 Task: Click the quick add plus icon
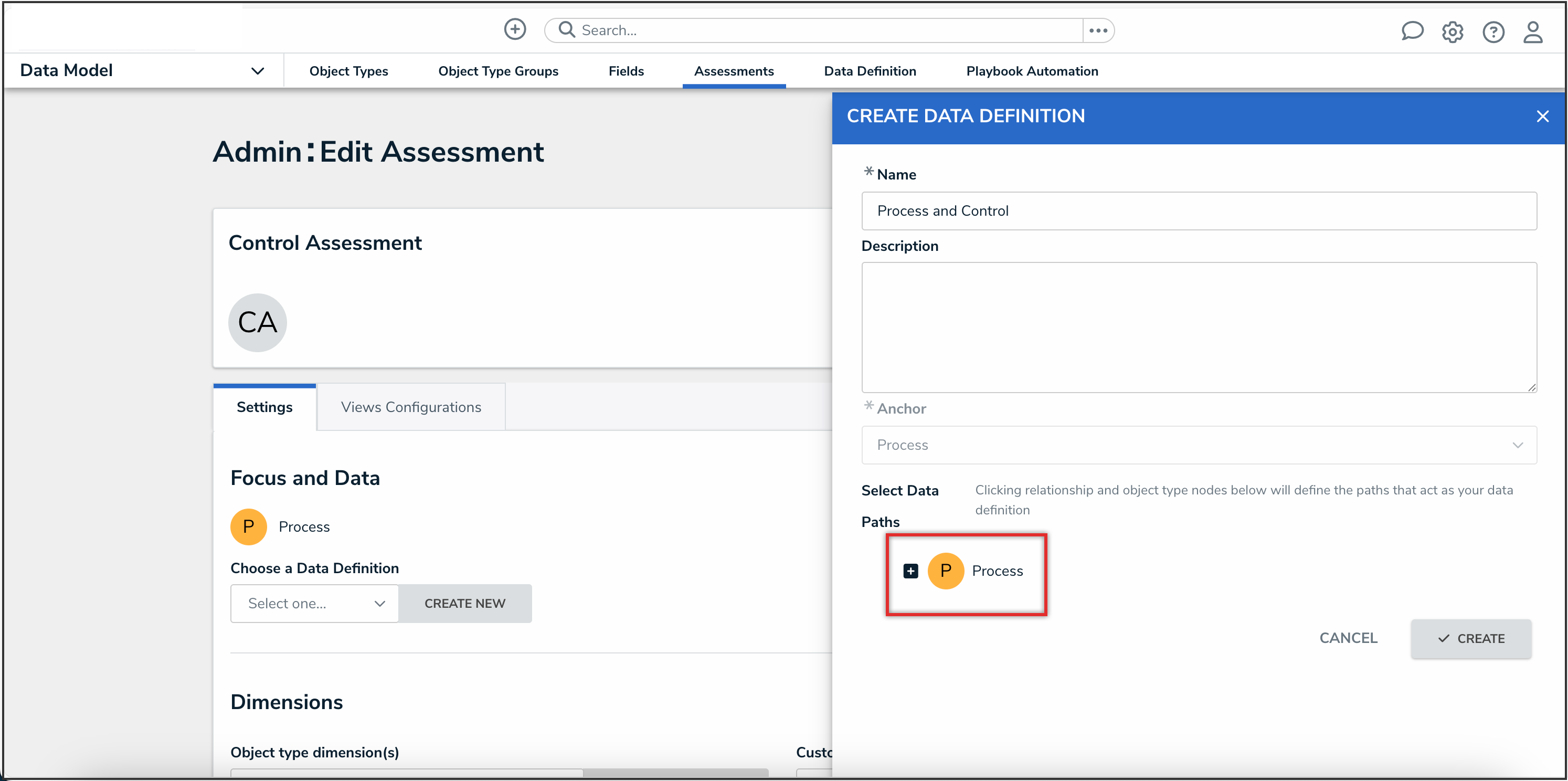point(514,29)
